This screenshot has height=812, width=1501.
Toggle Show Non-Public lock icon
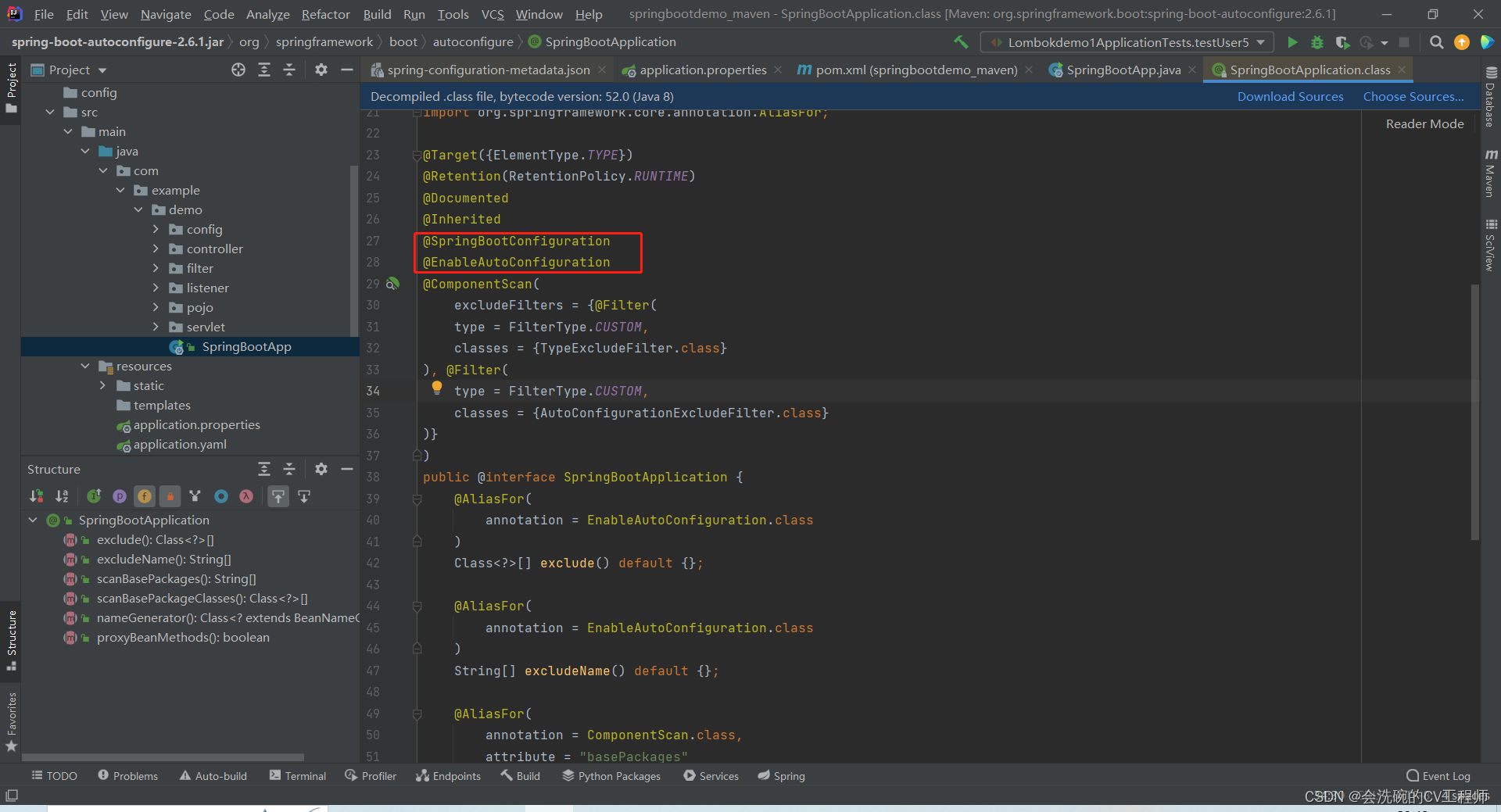click(170, 496)
